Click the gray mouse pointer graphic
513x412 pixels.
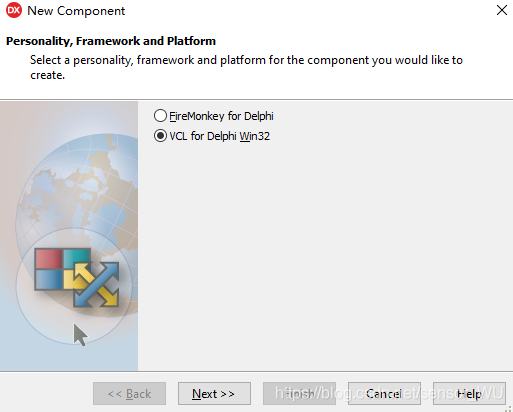click(x=80, y=335)
